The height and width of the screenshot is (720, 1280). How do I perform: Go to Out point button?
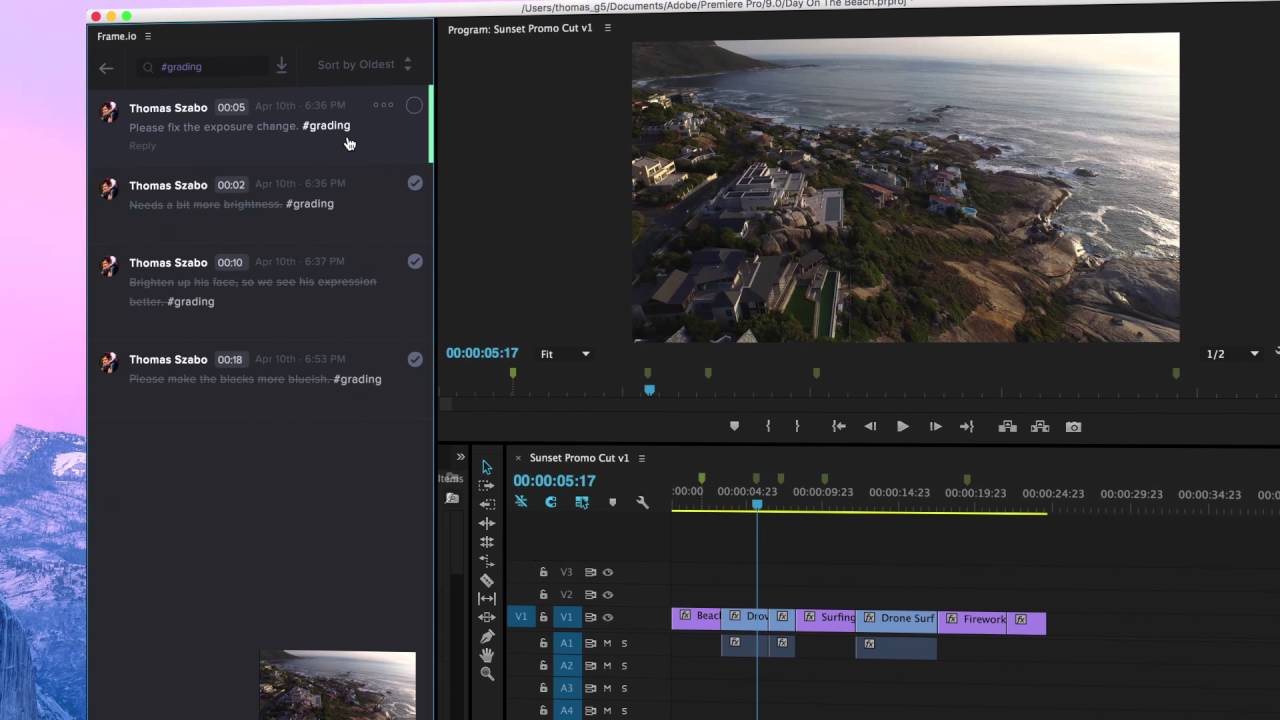tap(966, 426)
